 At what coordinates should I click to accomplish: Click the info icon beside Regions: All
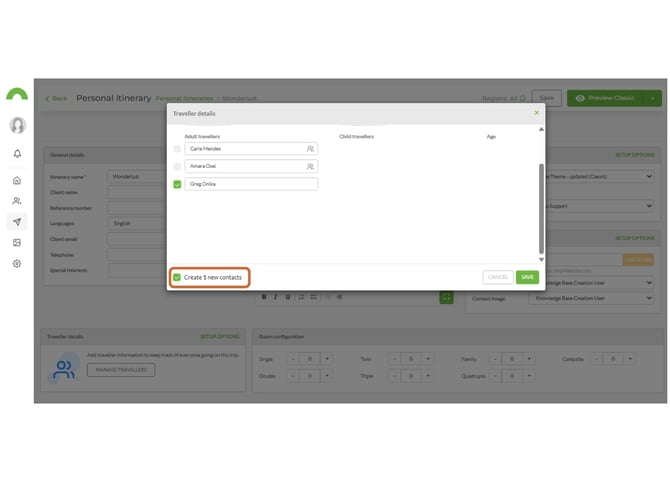tap(522, 98)
